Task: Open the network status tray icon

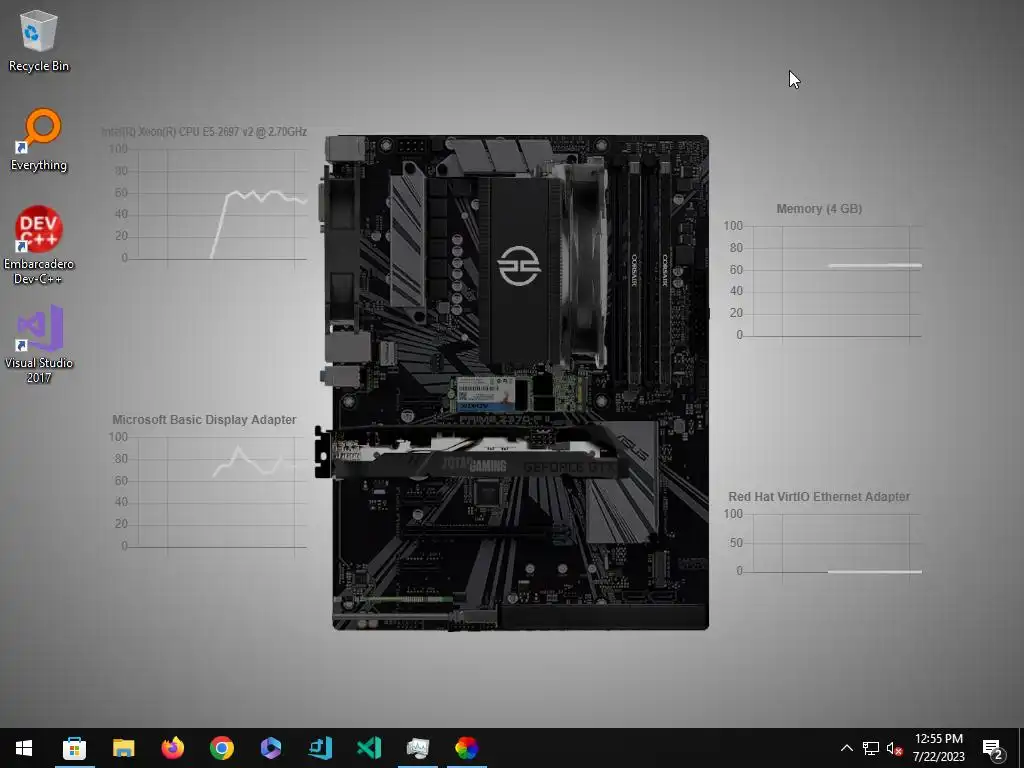Action: [871, 748]
